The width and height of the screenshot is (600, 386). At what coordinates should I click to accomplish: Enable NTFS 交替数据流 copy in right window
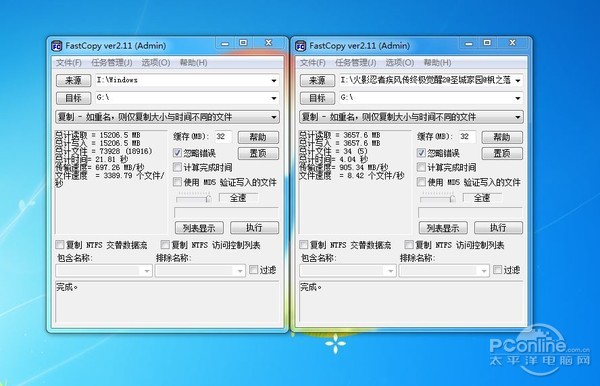click(x=303, y=245)
